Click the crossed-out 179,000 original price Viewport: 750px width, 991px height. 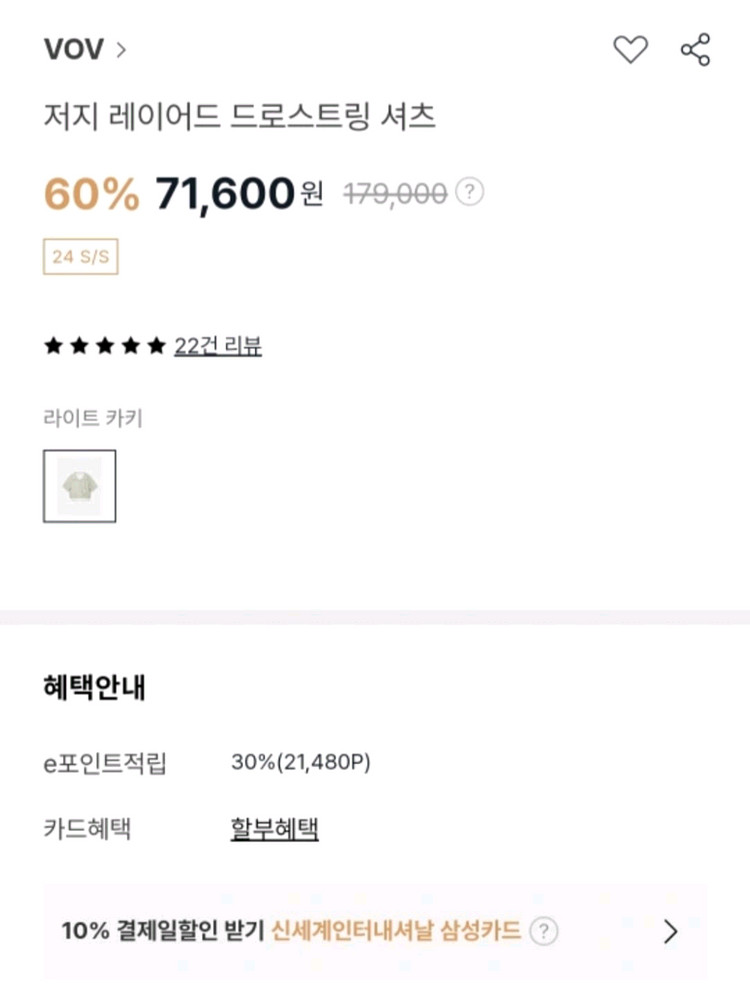tap(395, 194)
